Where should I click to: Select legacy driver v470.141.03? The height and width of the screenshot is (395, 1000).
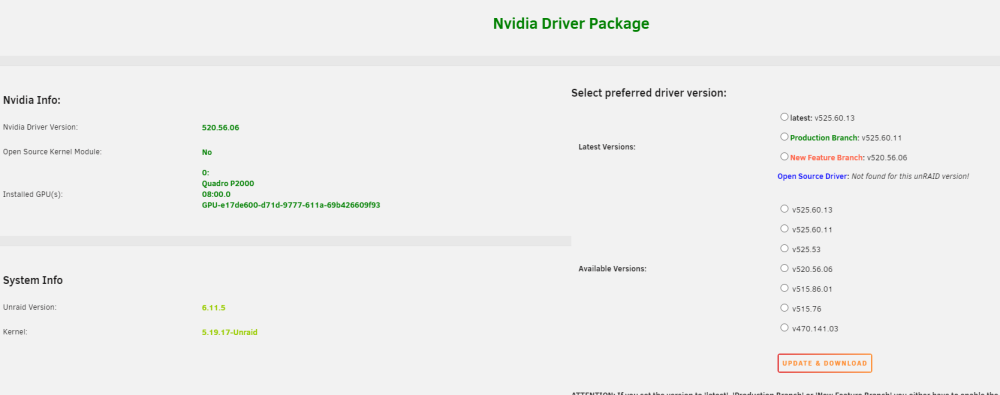point(784,327)
